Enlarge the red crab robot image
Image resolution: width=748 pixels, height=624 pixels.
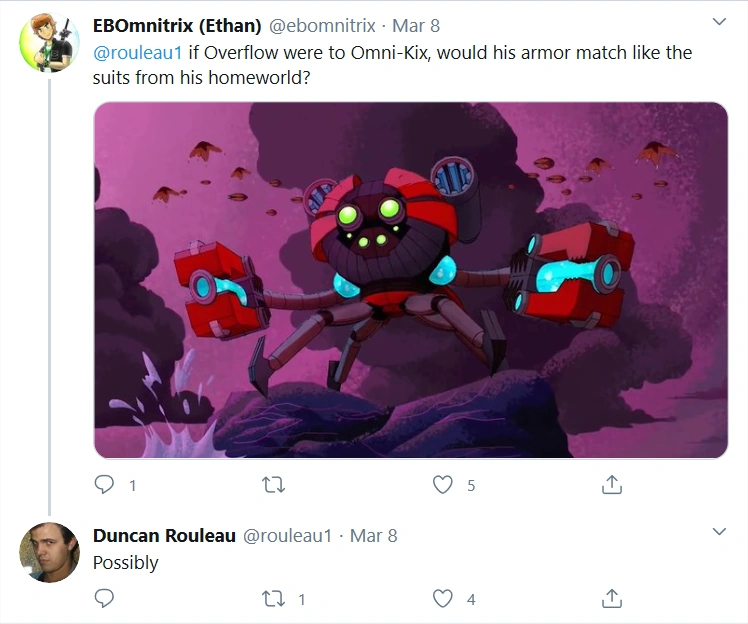pos(411,280)
